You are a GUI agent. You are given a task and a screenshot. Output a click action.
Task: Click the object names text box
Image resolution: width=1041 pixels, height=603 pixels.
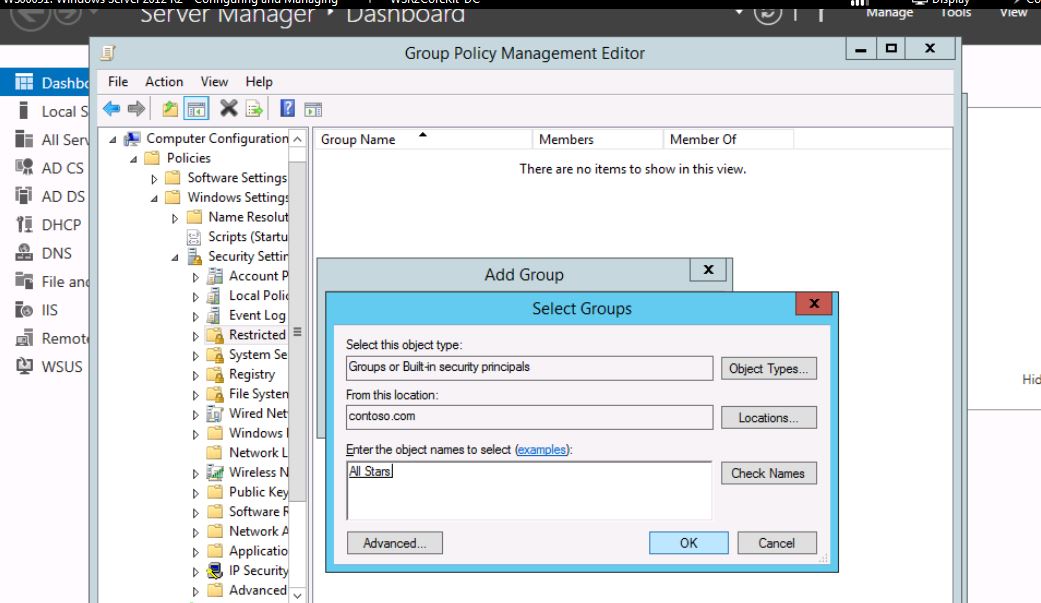528,490
